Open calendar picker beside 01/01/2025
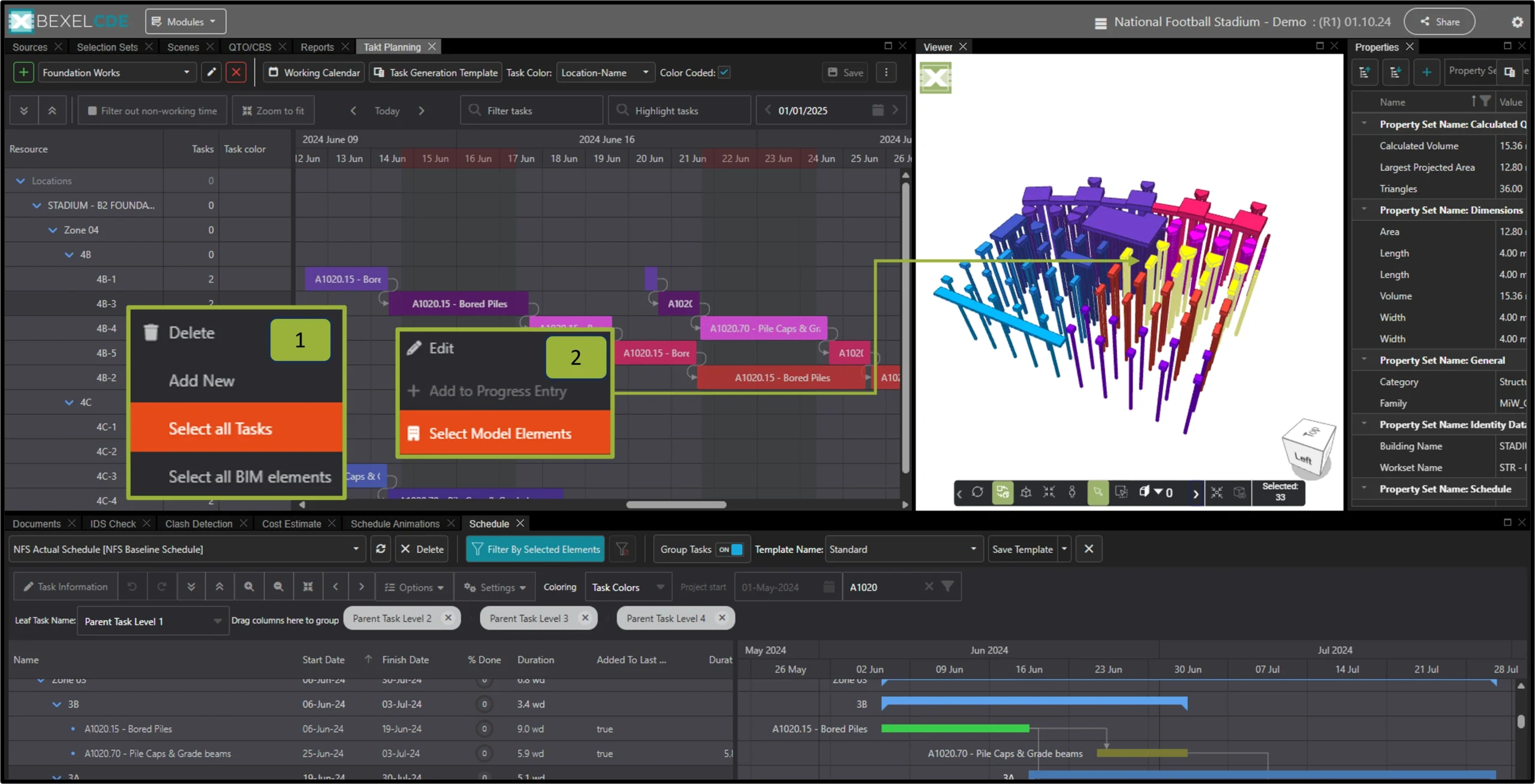The image size is (1535, 784). pos(877,110)
